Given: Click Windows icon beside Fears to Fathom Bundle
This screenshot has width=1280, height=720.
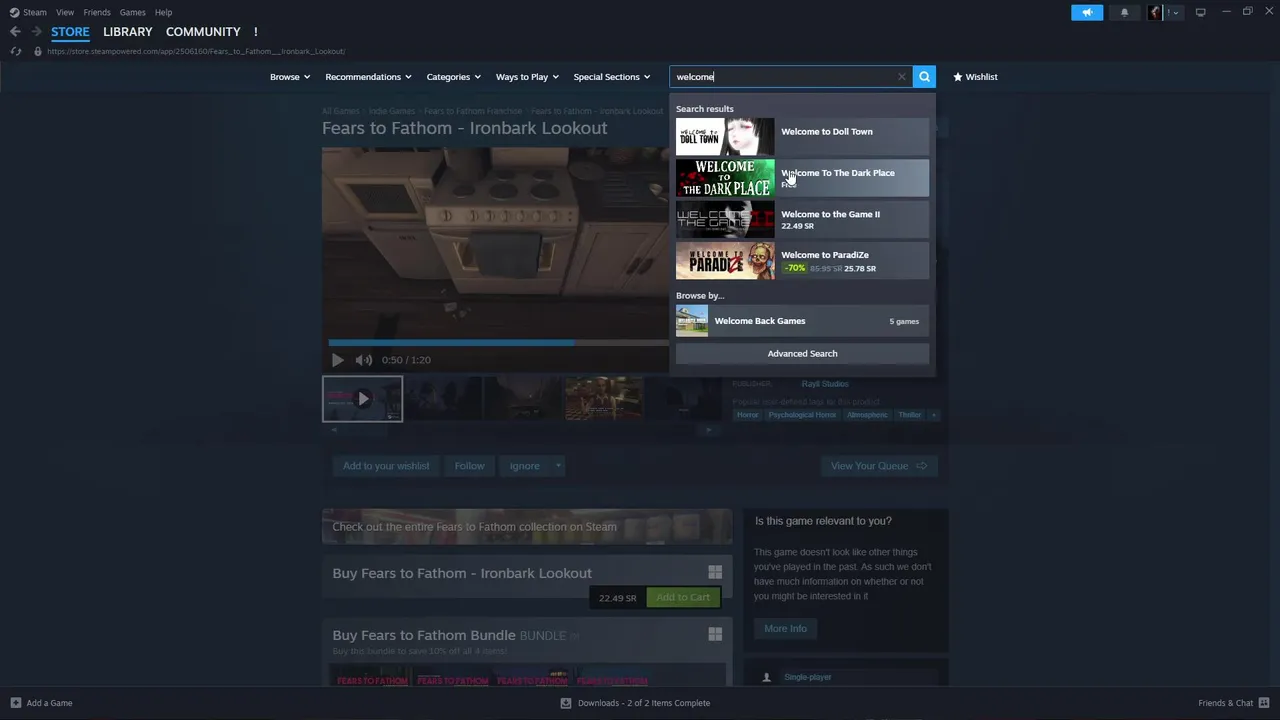Looking at the screenshot, I should [x=715, y=634].
